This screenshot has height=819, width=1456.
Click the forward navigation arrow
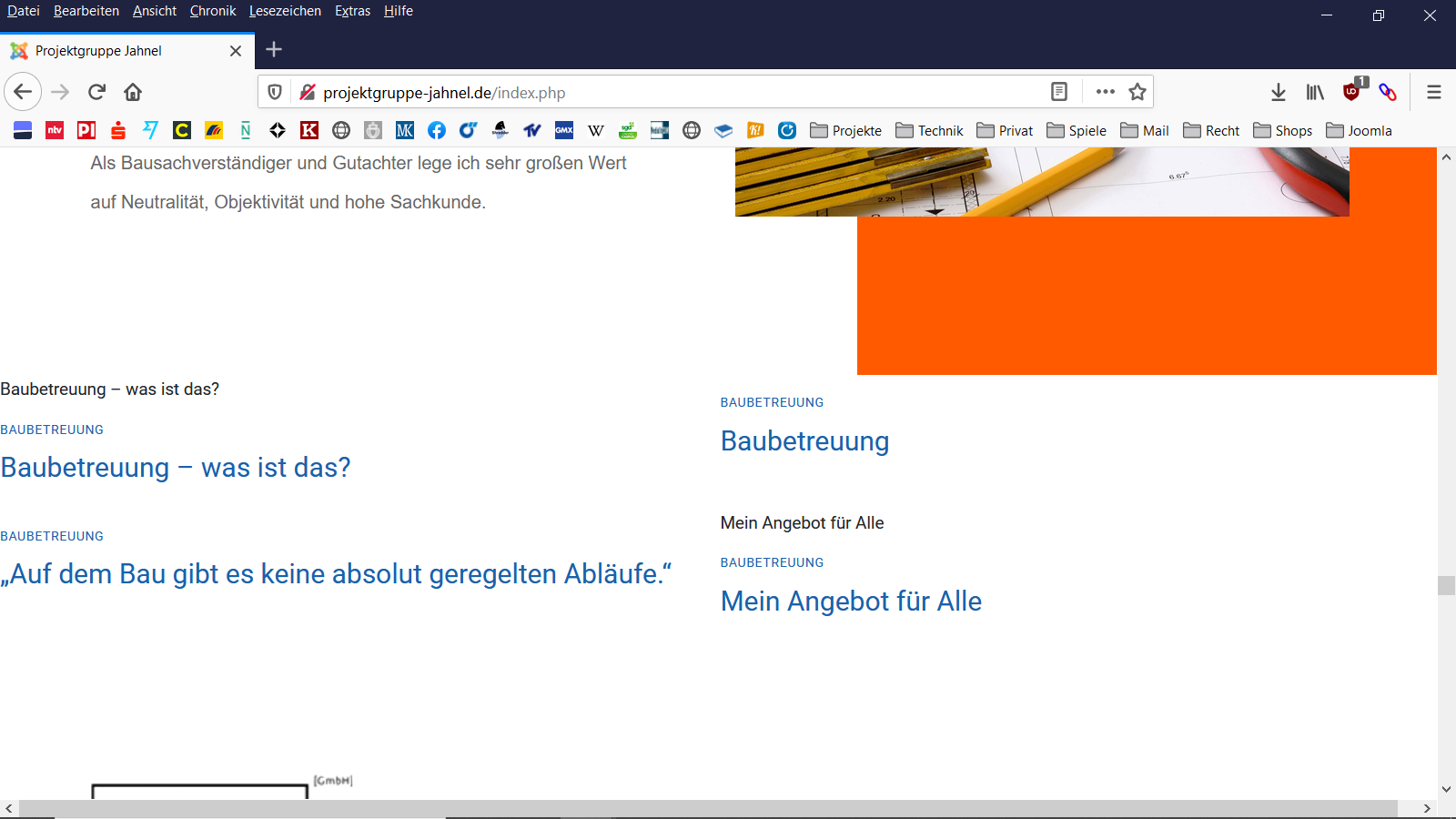60,92
